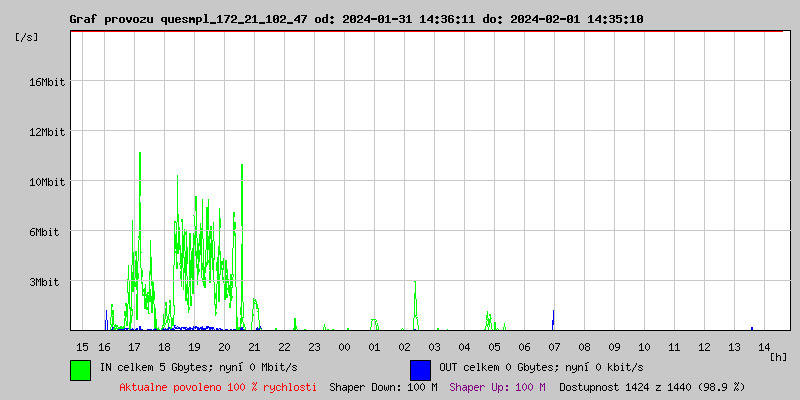Viewport: 800px width, 400px height.
Task: Click the [h] hour unit label
Action: [779, 356]
